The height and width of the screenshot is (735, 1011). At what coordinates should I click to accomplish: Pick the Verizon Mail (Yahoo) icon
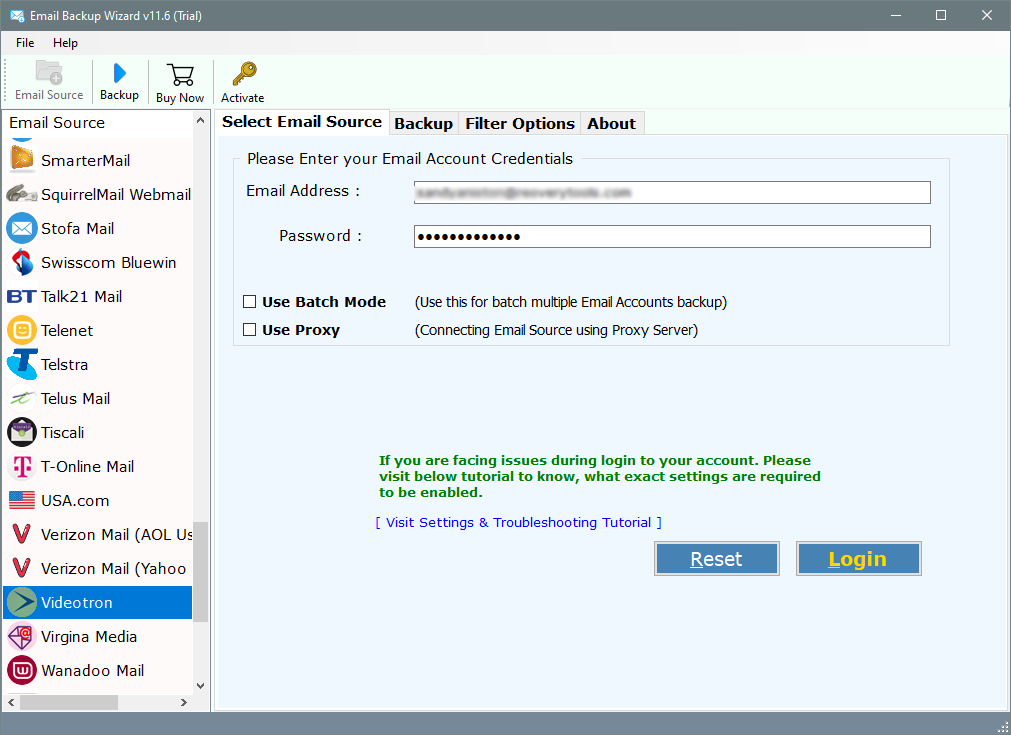pyautogui.click(x=22, y=568)
